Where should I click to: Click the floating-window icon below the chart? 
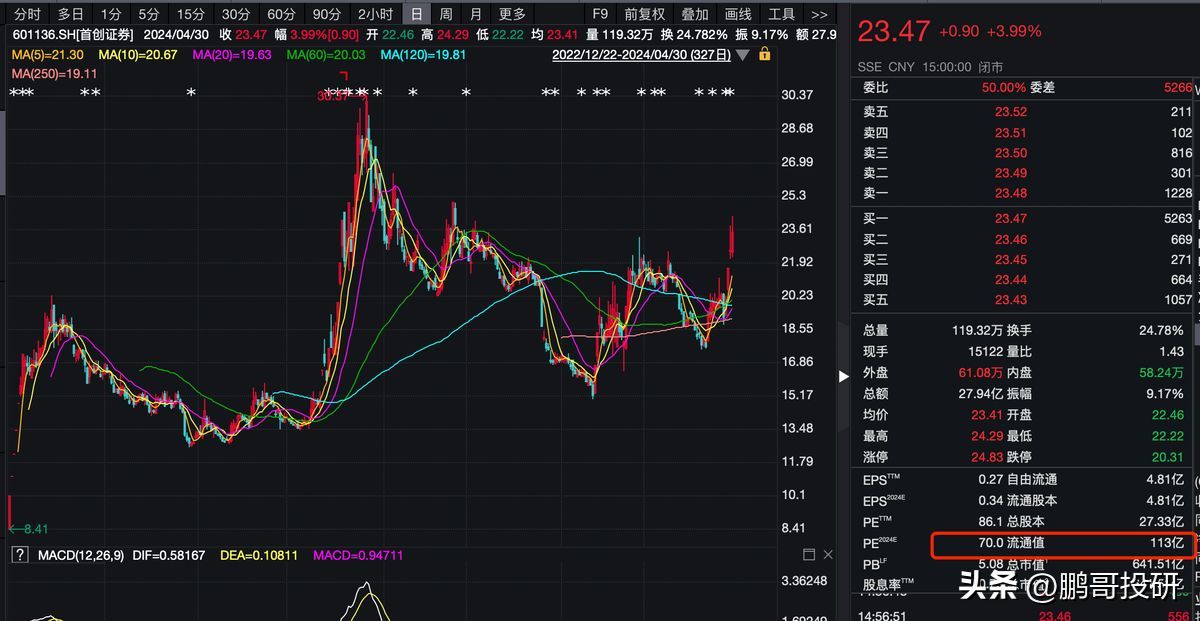point(809,553)
